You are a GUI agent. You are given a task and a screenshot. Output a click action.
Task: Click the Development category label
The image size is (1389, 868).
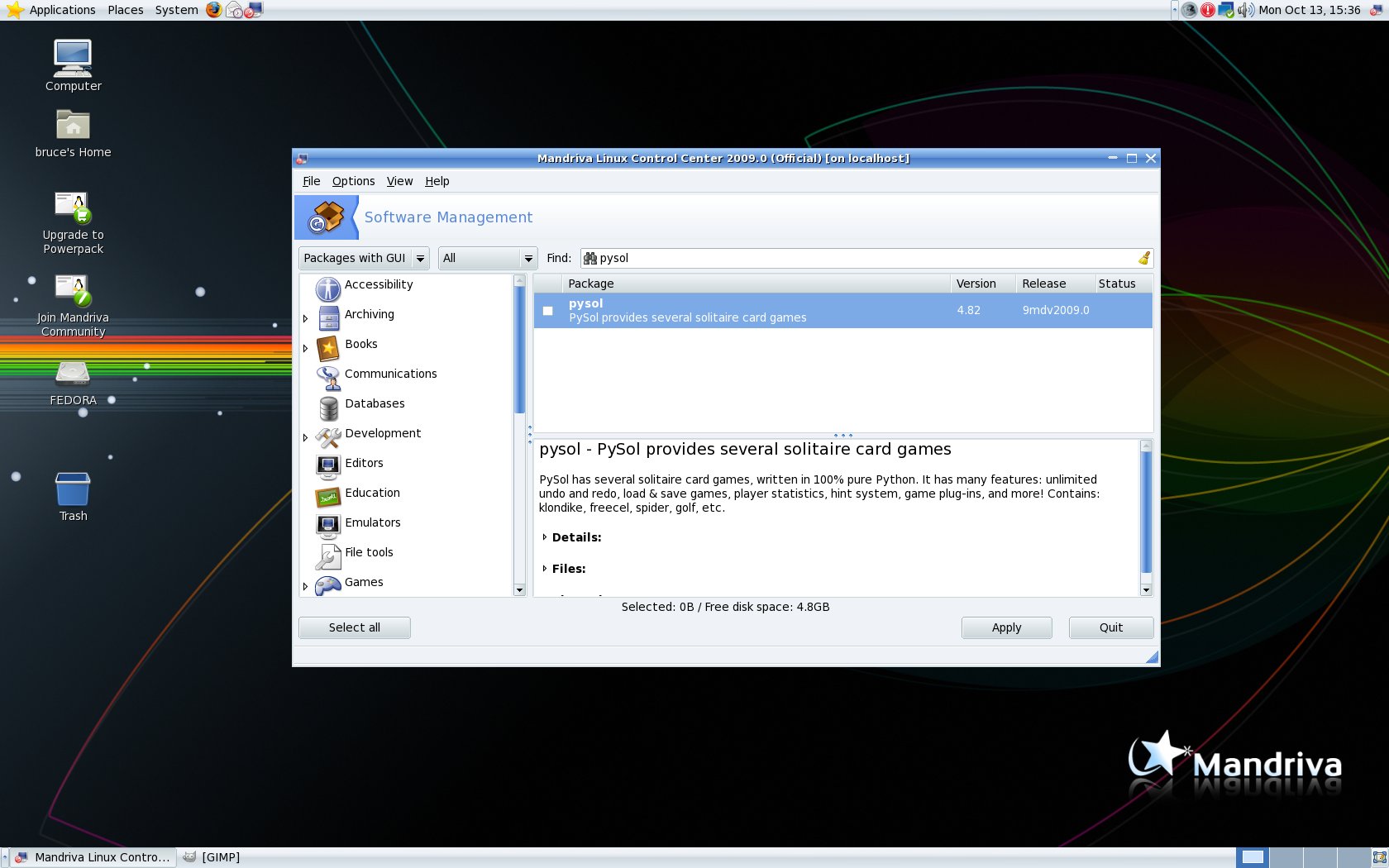point(383,433)
